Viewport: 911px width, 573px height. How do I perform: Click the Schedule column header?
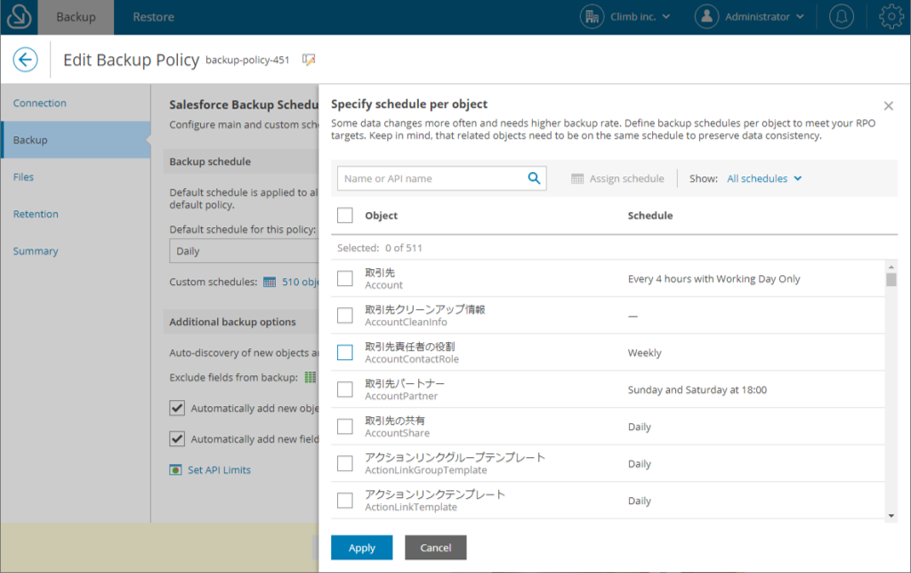coord(650,215)
